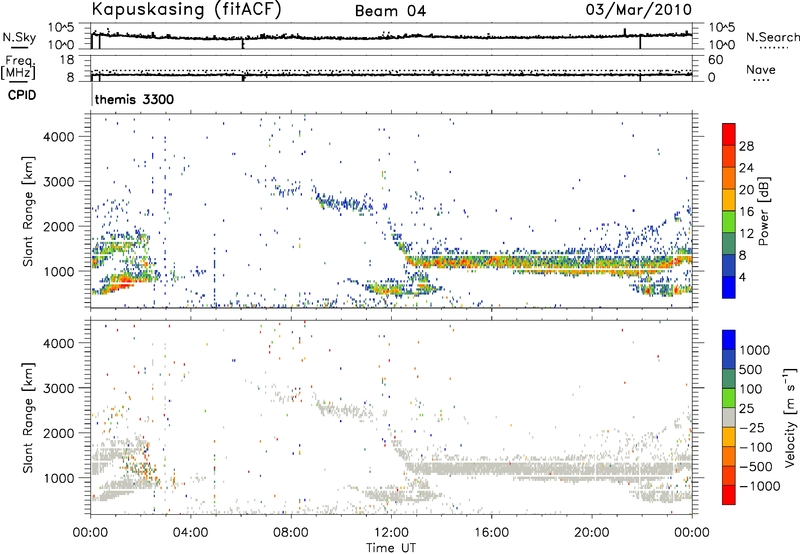800x554 pixels.
Task: Click the right '10^0' noise axis label
Action: click(721, 44)
